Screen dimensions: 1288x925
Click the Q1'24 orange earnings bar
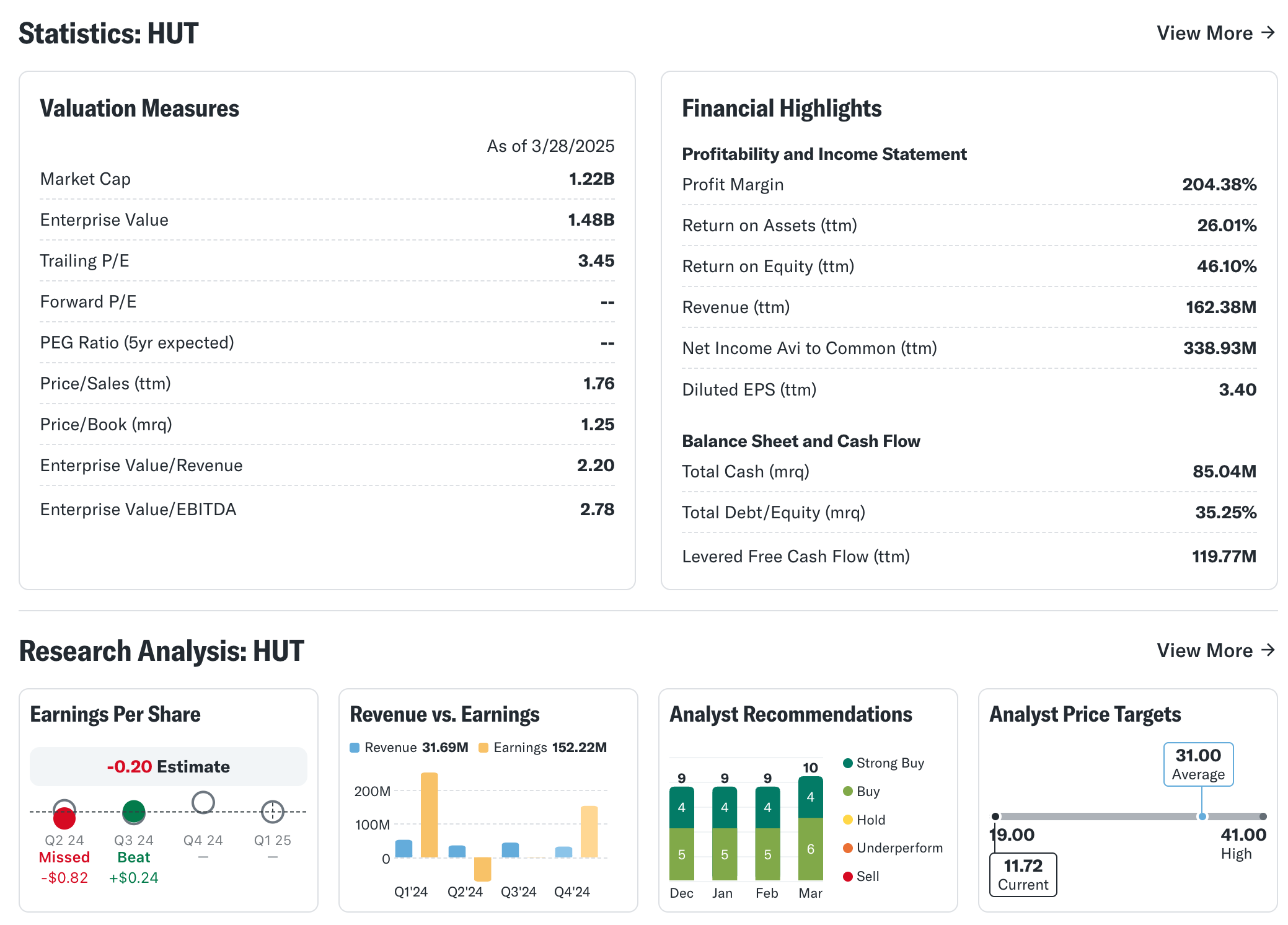tap(429, 815)
